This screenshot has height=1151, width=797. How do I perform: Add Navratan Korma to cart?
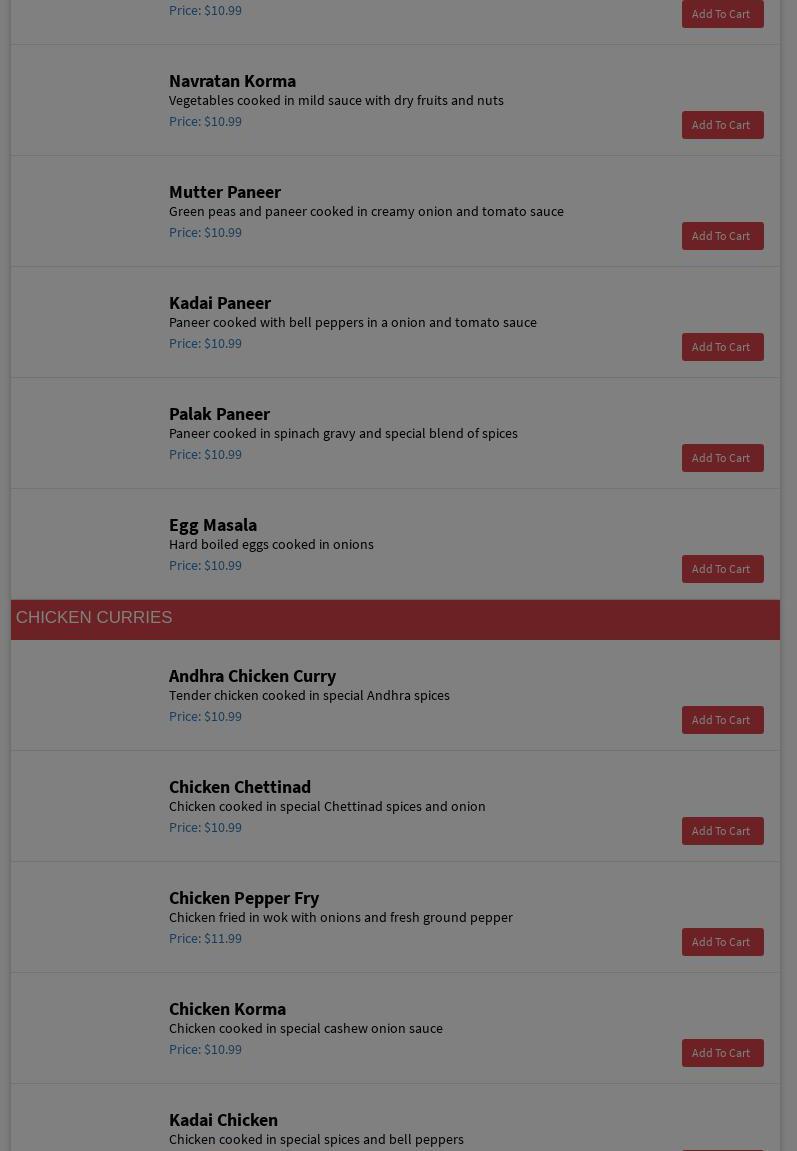pyautogui.click(x=722, y=125)
